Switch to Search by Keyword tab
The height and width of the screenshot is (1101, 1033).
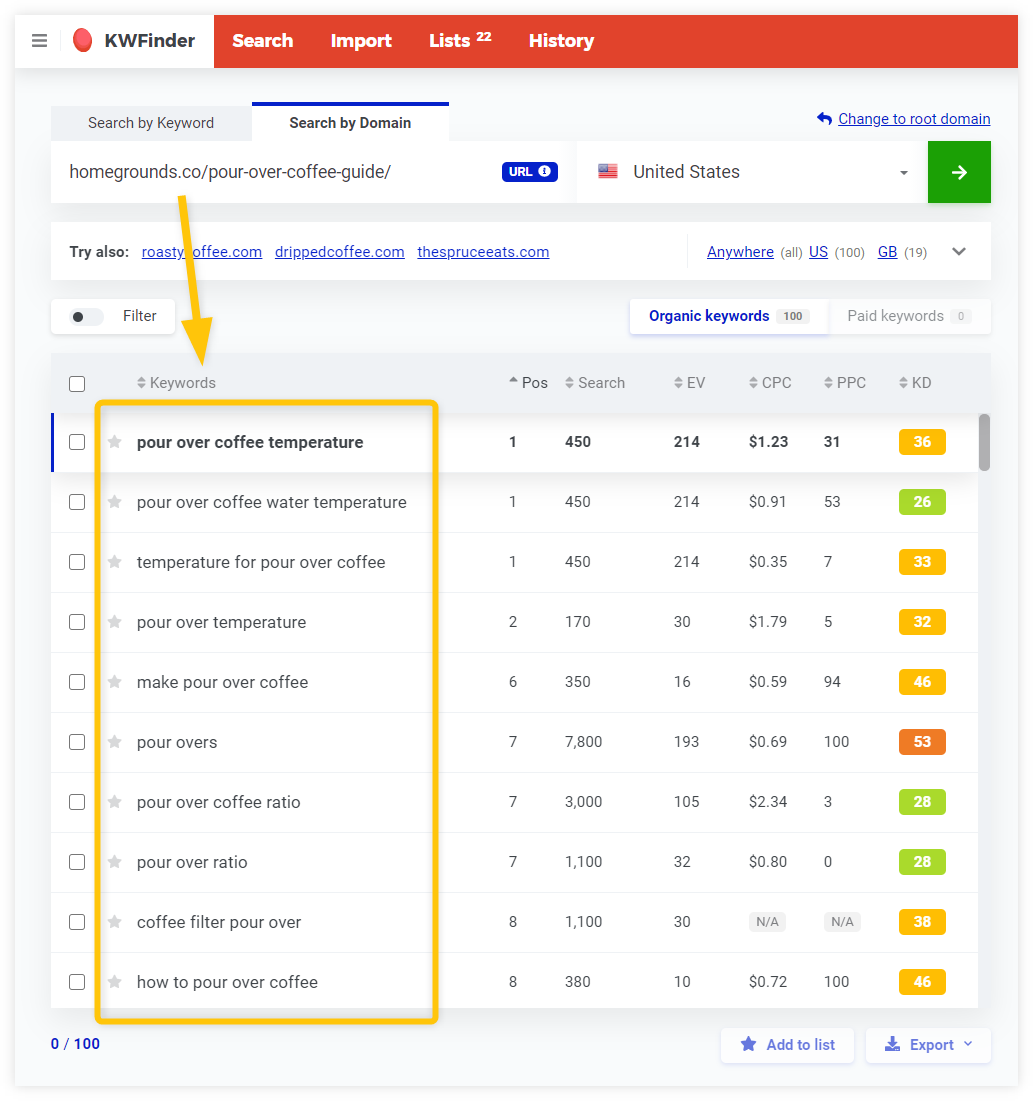[151, 123]
